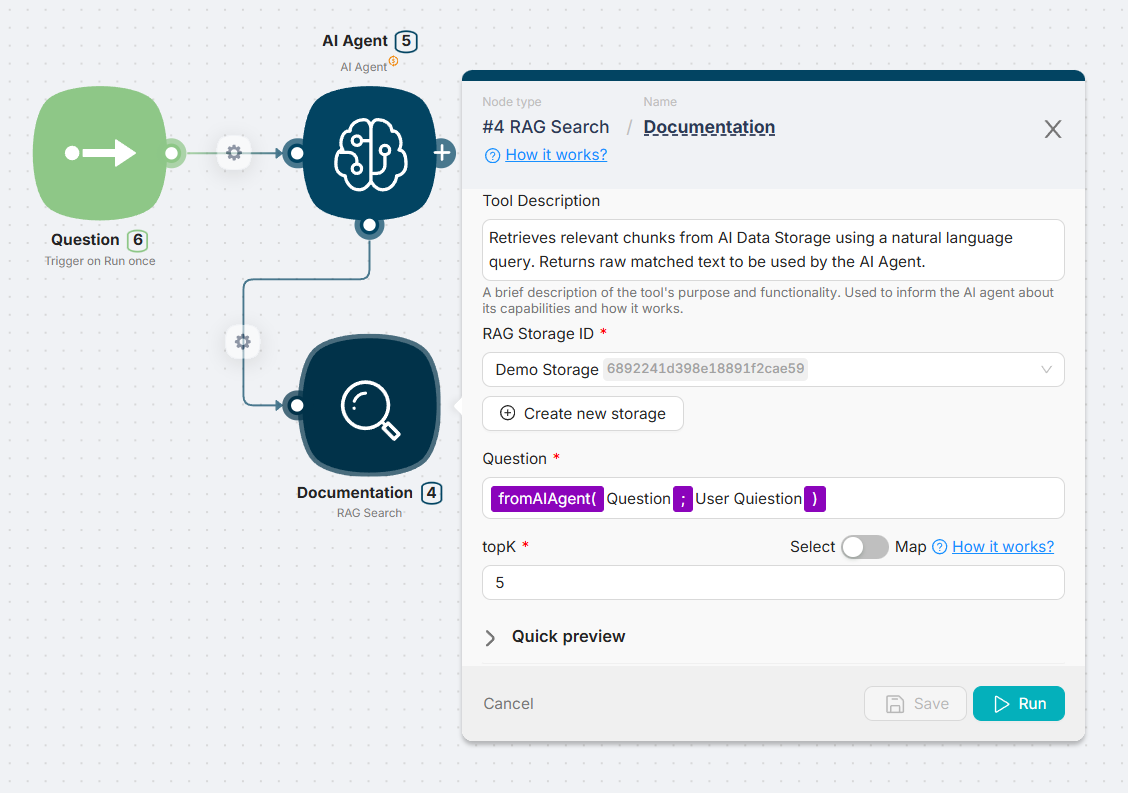
Task: Open gear settings on Agent-to-Documentation connection
Action: click(242, 342)
